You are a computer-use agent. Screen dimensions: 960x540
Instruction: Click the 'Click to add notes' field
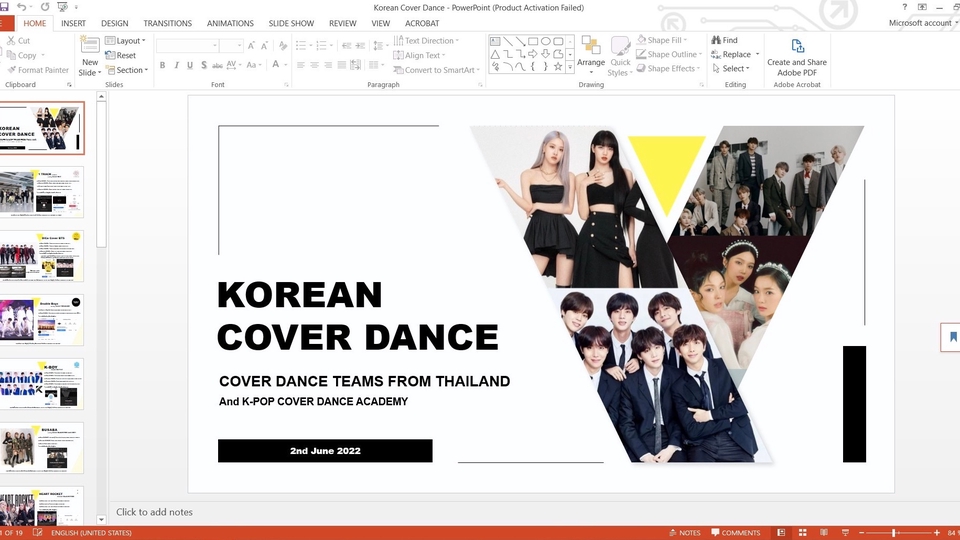click(154, 512)
